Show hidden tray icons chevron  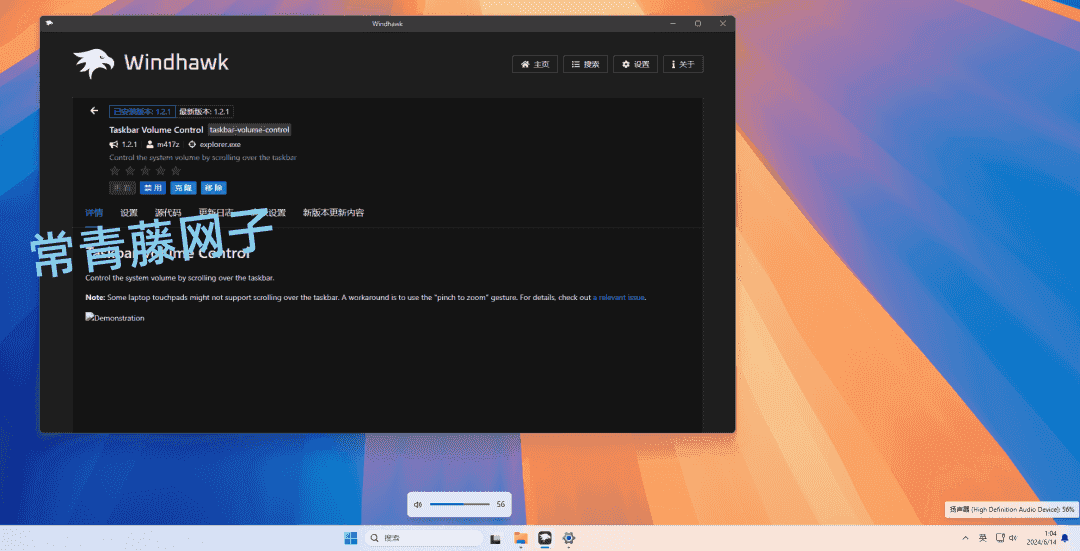965,538
